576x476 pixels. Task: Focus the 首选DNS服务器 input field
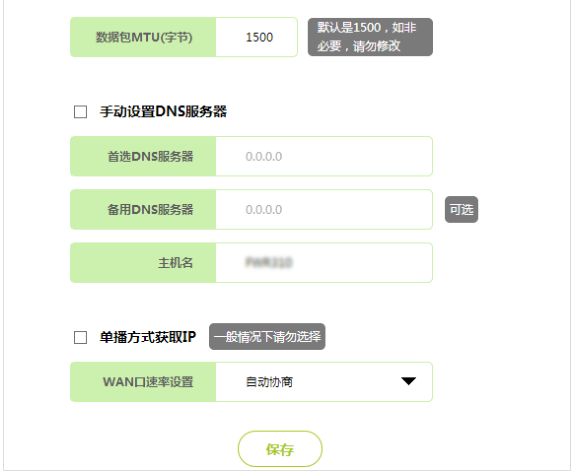324,156
